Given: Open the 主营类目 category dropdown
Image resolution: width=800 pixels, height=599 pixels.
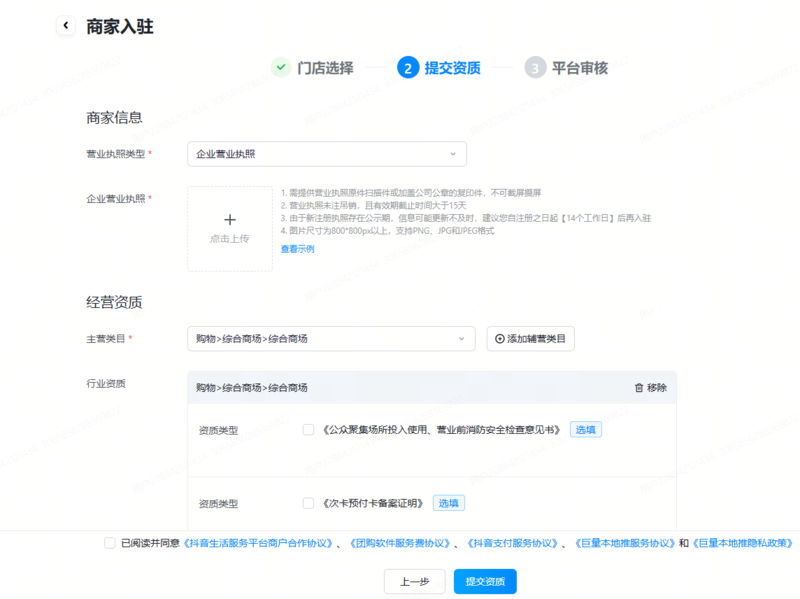Looking at the screenshot, I should coord(330,338).
